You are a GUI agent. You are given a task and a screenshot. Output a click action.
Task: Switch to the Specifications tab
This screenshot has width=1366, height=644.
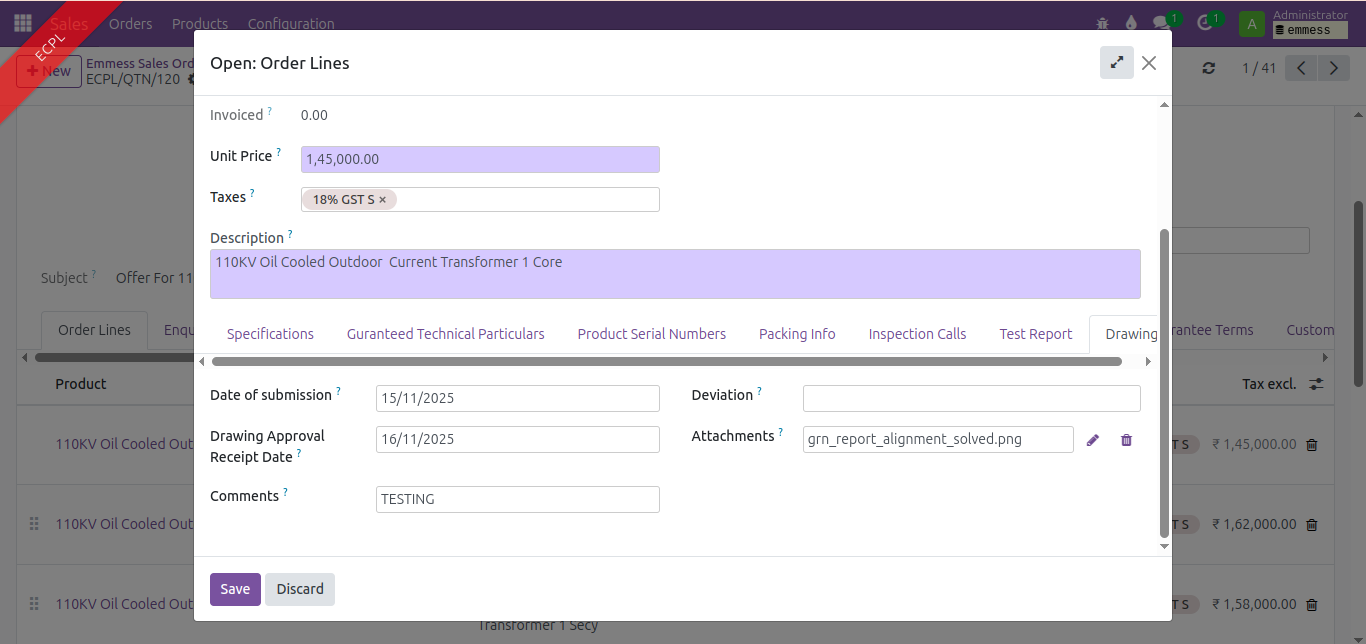(x=270, y=334)
